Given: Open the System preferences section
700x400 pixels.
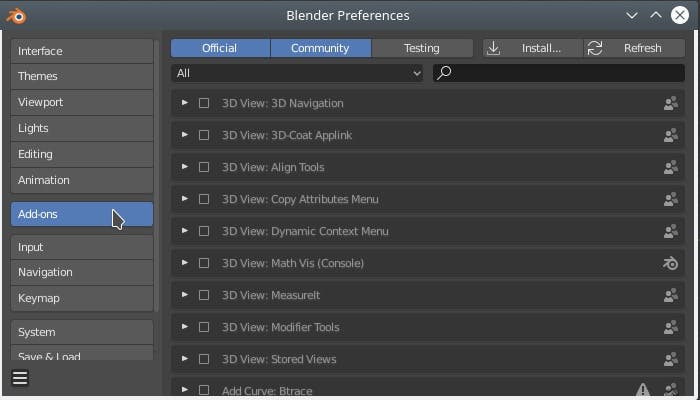Looking at the screenshot, I should pos(82,332).
